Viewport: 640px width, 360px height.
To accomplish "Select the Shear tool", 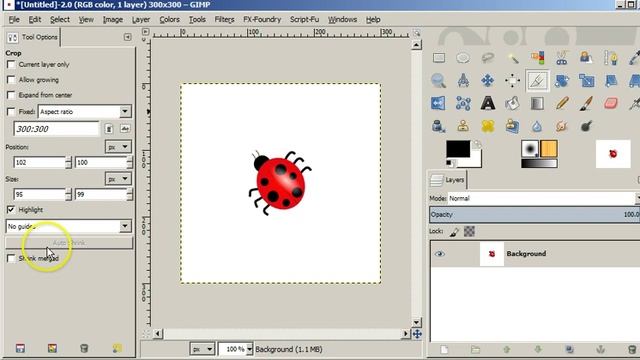I will point(611,80).
